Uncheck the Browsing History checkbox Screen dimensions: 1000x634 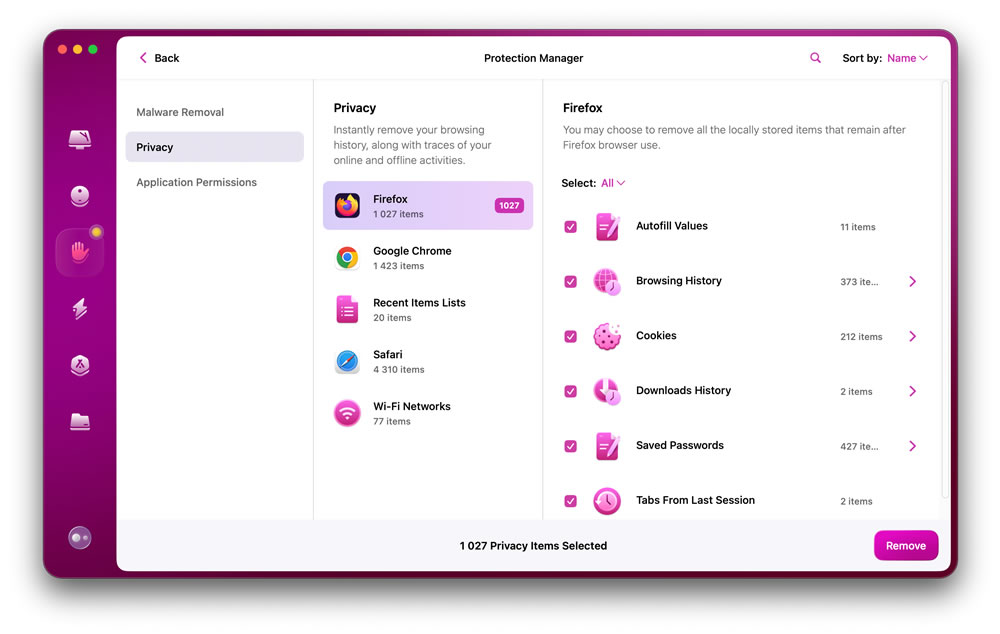tap(571, 281)
